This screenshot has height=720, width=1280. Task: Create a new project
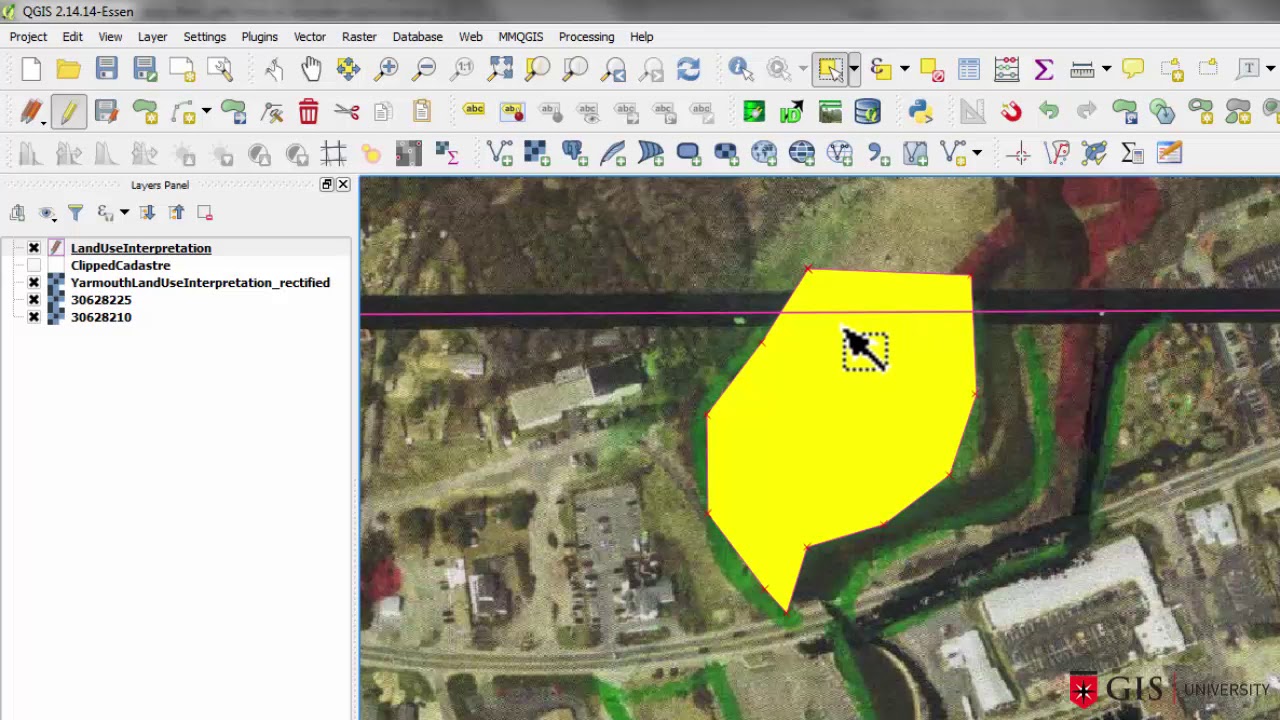pyautogui.click(x=31, y=69)
